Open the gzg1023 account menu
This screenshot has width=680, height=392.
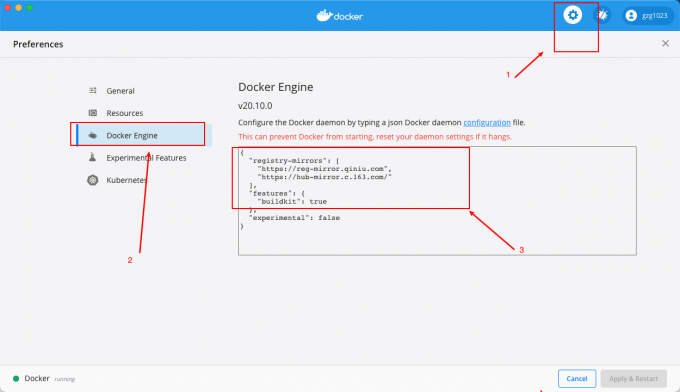point(648,16)
